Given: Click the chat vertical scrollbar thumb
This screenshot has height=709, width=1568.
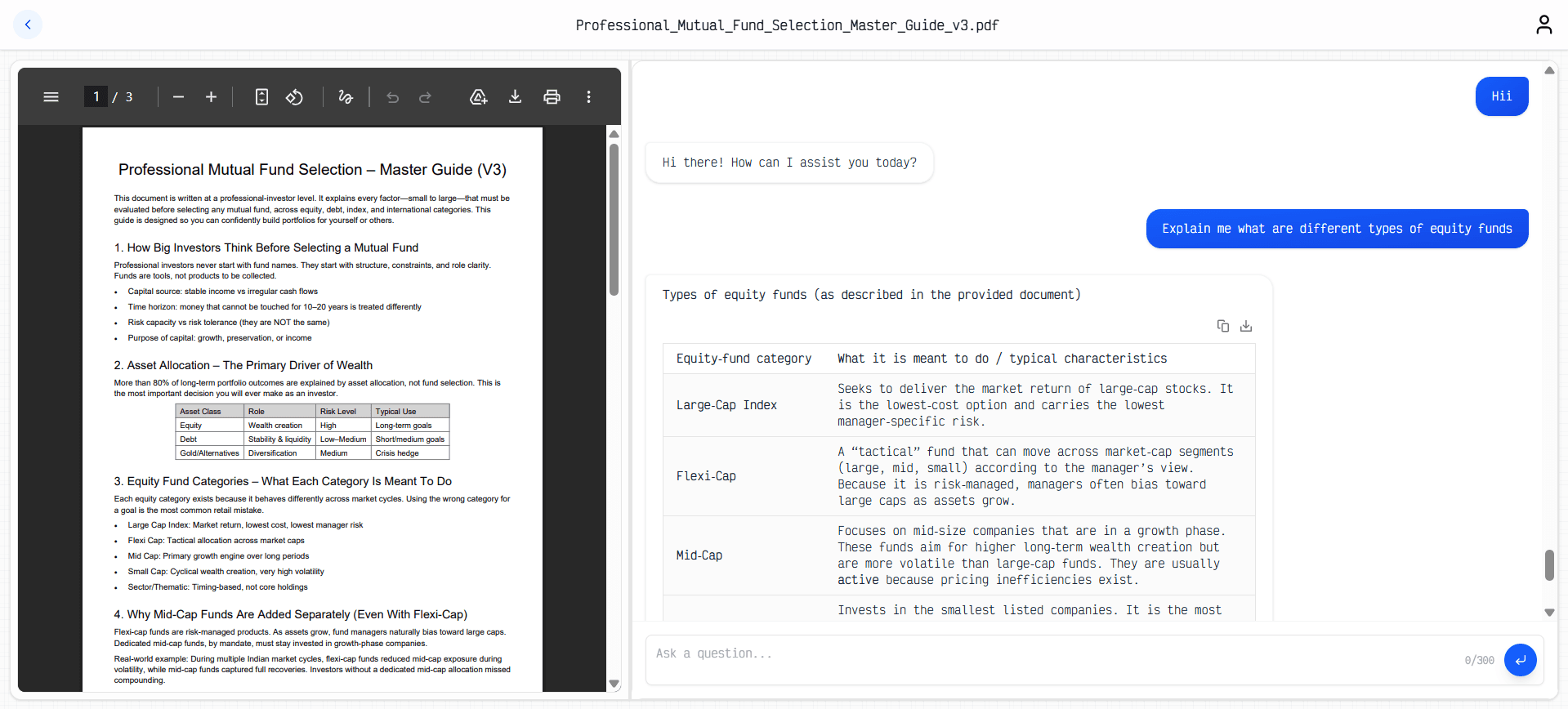Looking at the screenshot, I should 1549,564.
